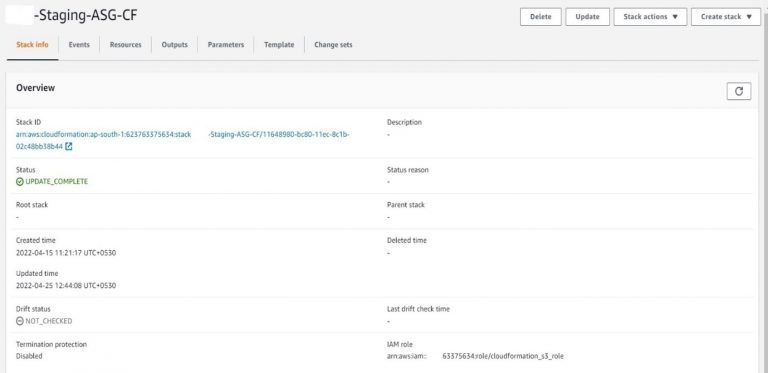This screenshot has height=373, width=768.
Task: Select the Stack info tab
Action: point(32,45)
